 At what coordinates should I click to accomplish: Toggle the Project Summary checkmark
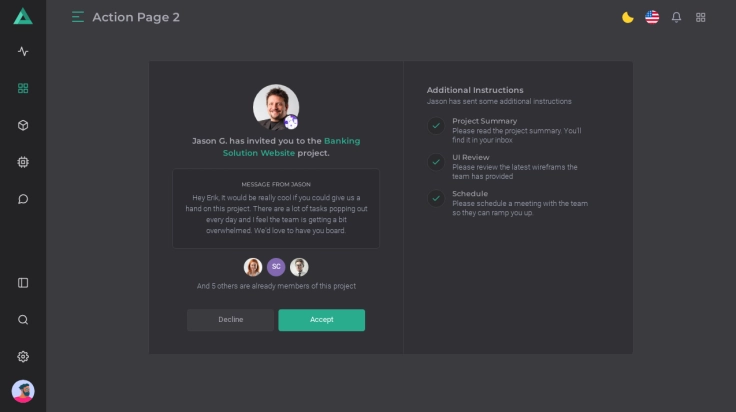click(x=436, y=126)
